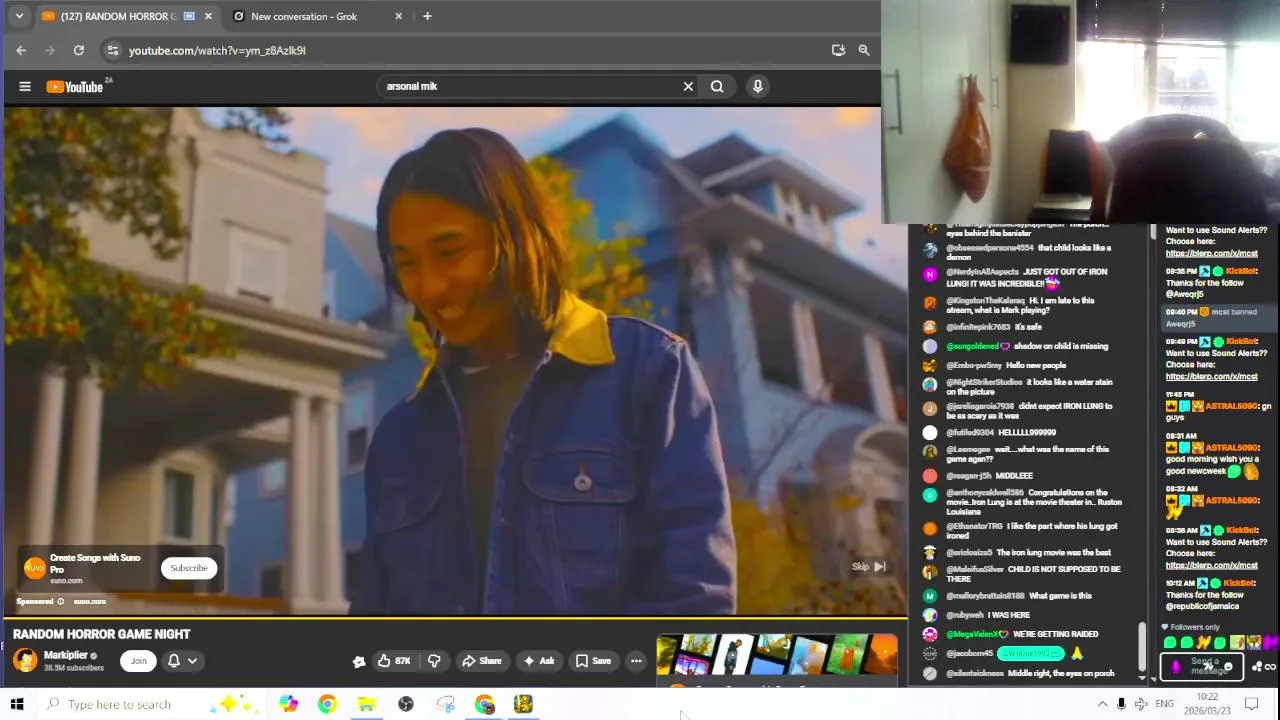Screen dimensions: 1280x720
Task: Open the emoji picker in the chat box
Action: (x=1228, y=667)
